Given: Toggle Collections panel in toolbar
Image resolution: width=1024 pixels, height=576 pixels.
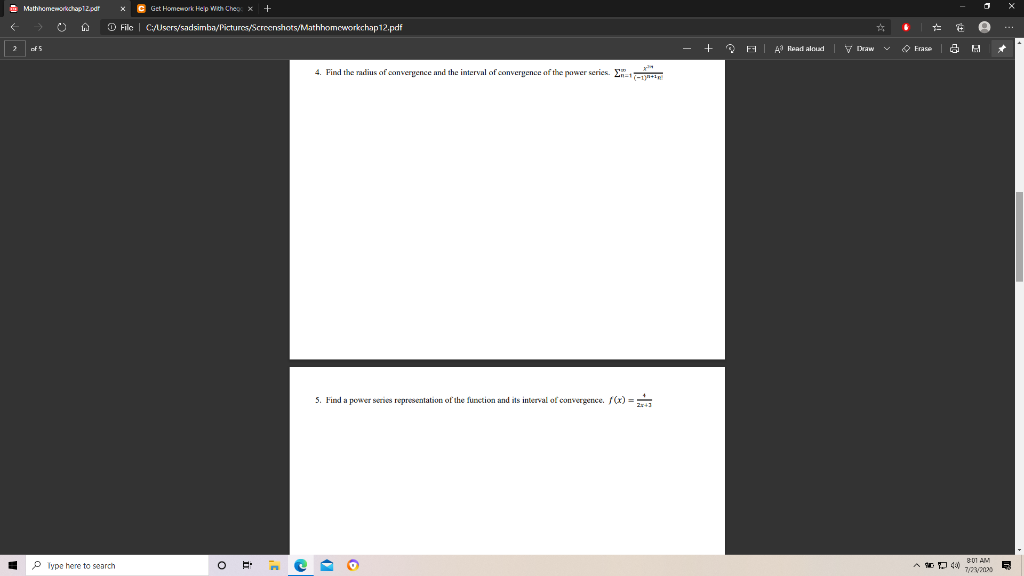Looking at the screenshot, I should pos(960,28).
